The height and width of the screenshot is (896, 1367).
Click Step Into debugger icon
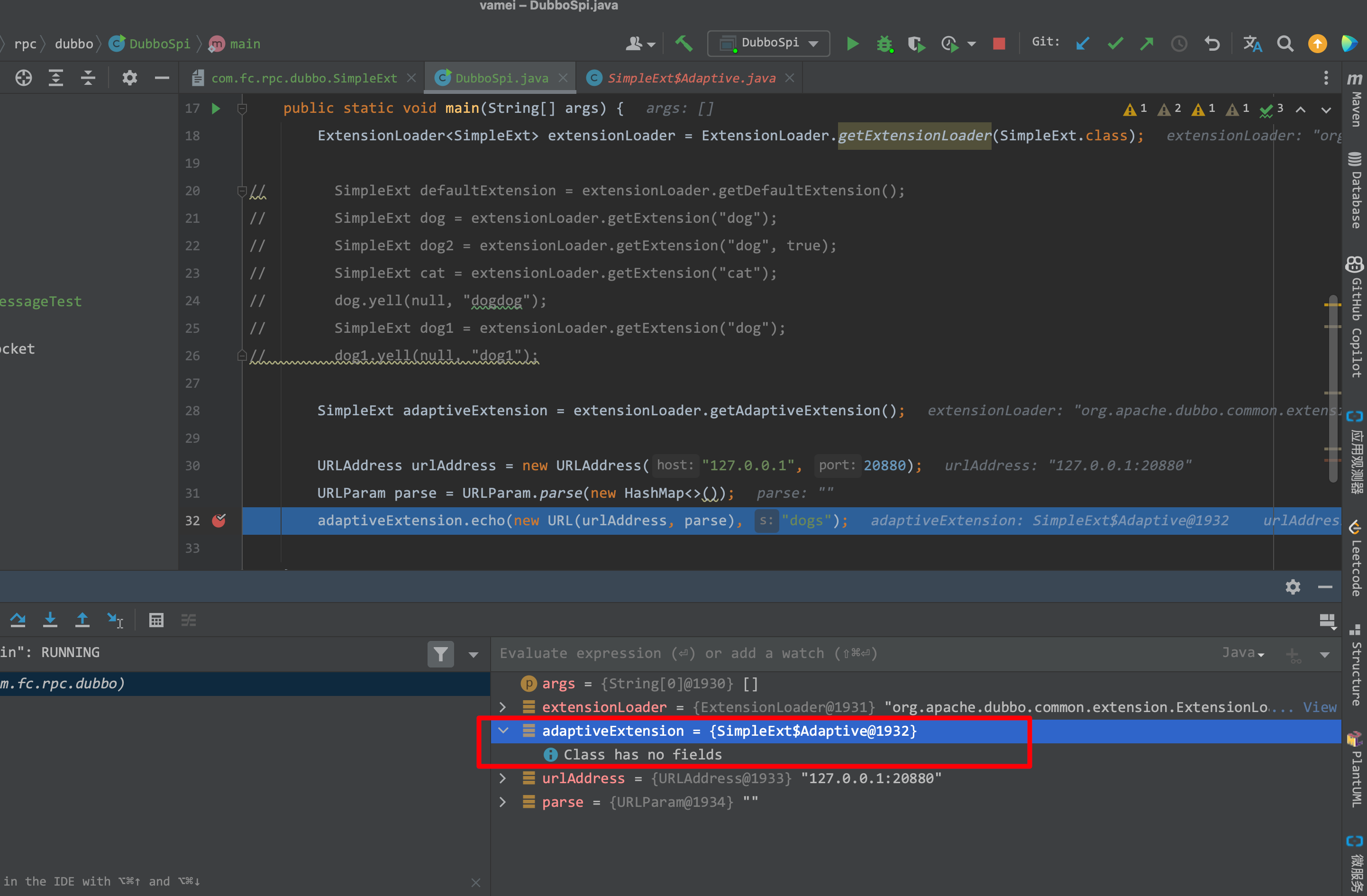click(x=50, y=620)
